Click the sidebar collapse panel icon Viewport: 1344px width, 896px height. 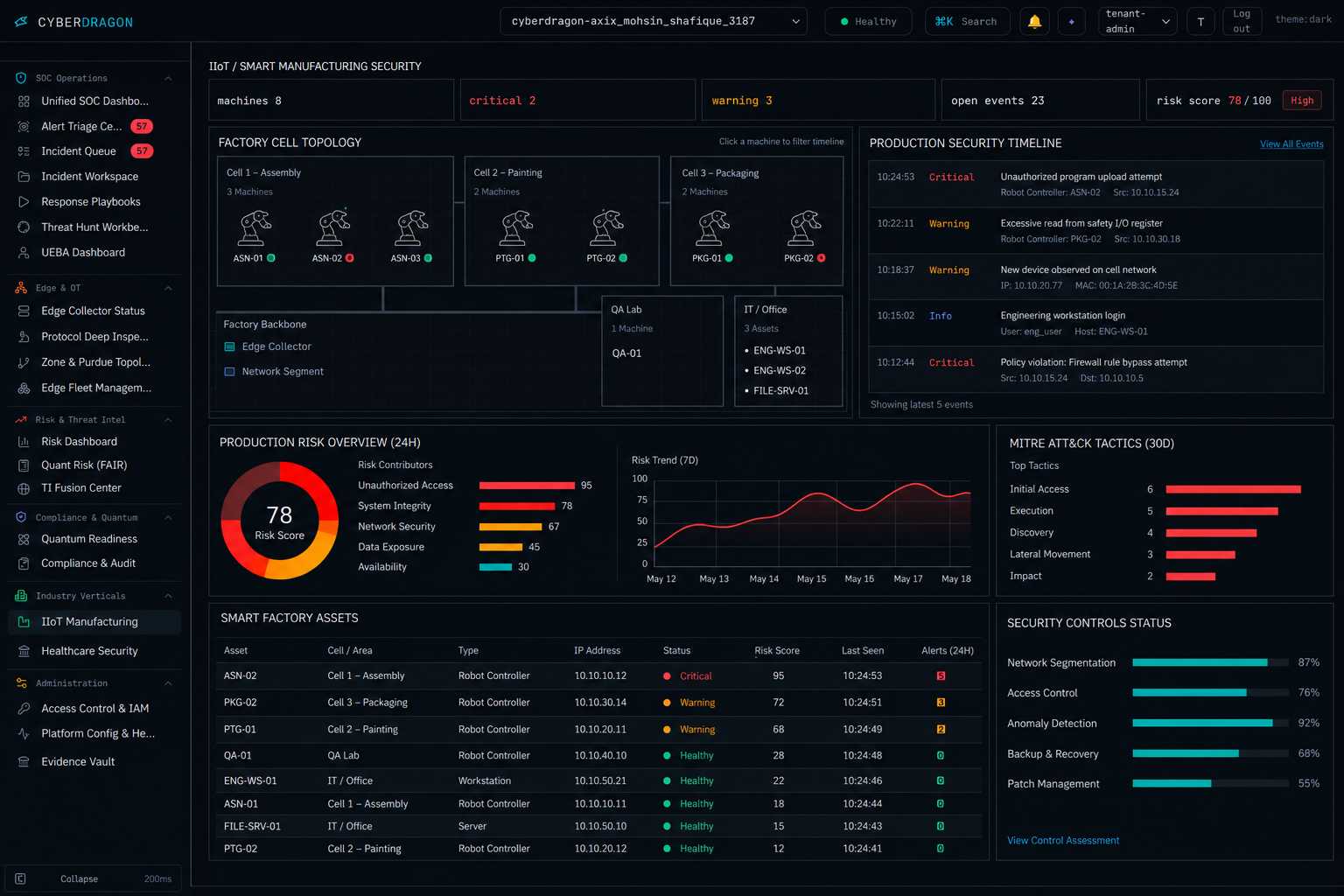pos(20,878)
